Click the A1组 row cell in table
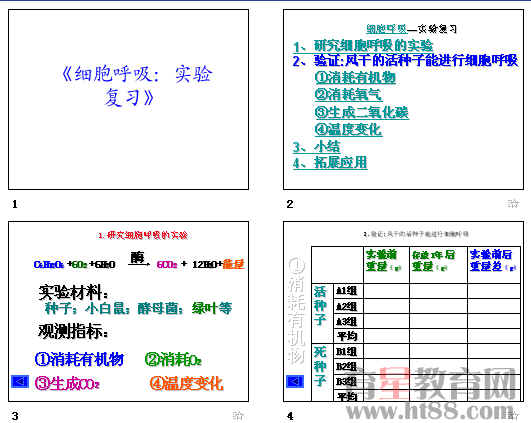 (348, 291)
